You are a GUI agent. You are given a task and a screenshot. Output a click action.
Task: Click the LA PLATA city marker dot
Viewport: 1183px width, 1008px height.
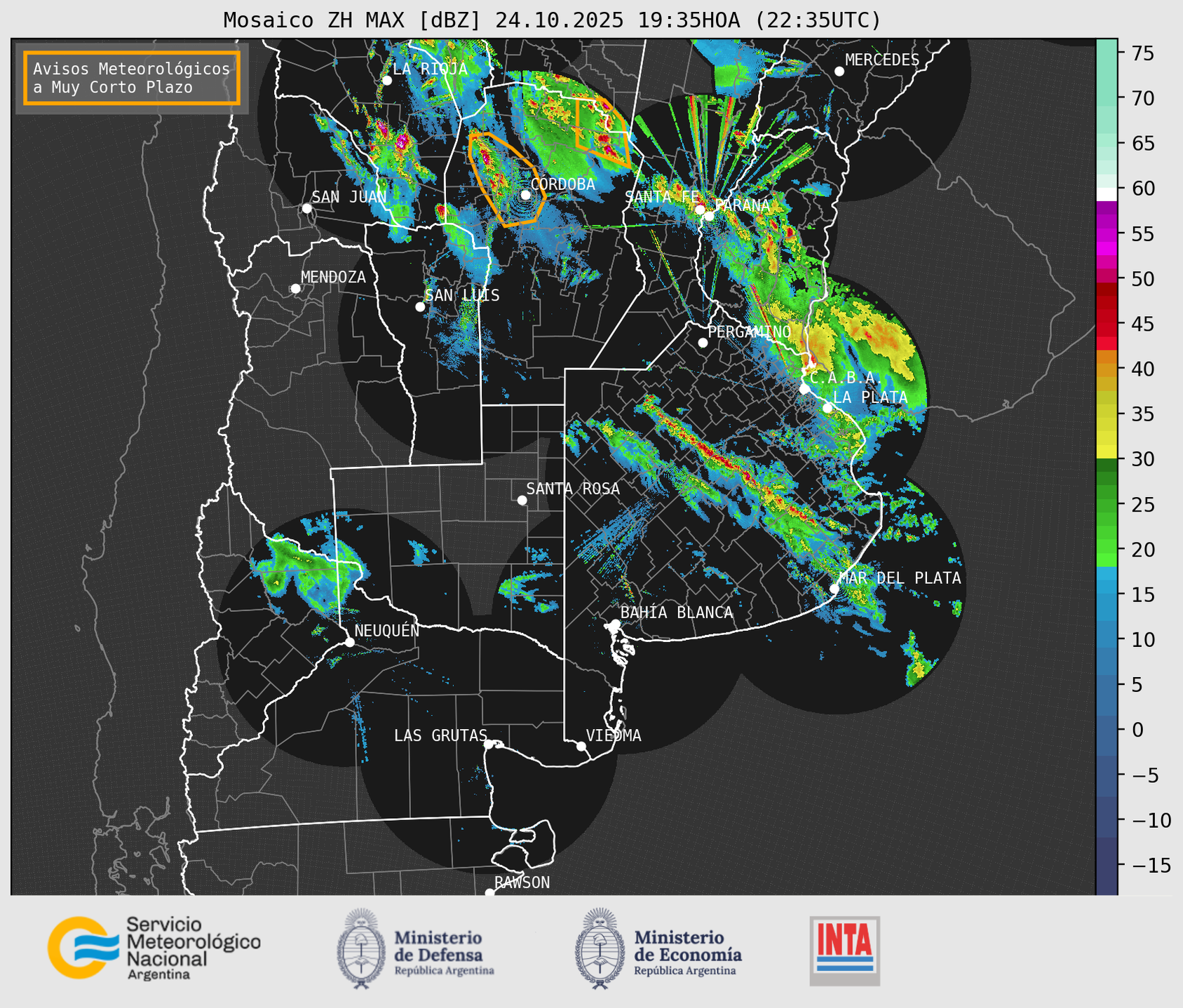click(x=827, y=408)
